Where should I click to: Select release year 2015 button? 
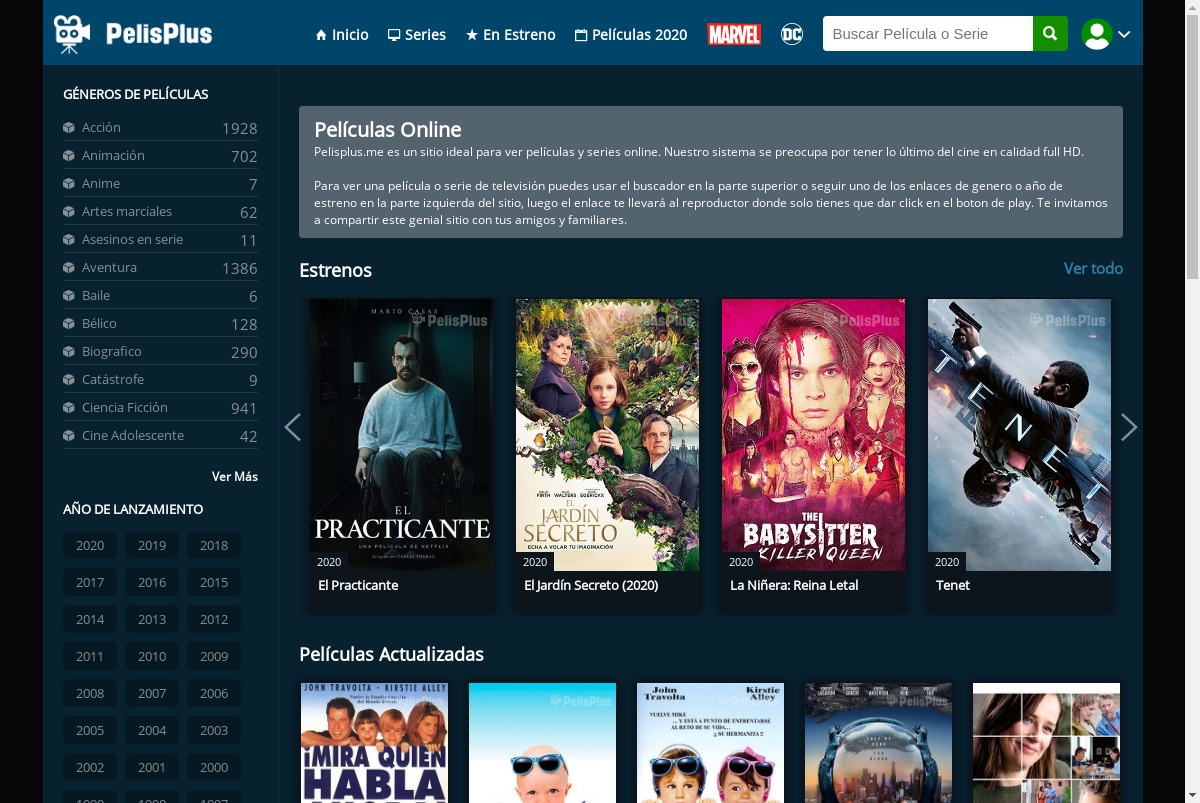coord(214,582)
